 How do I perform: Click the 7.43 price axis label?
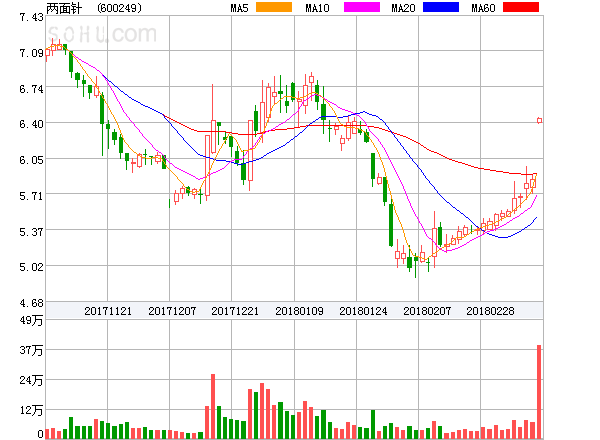pos(31,17)
